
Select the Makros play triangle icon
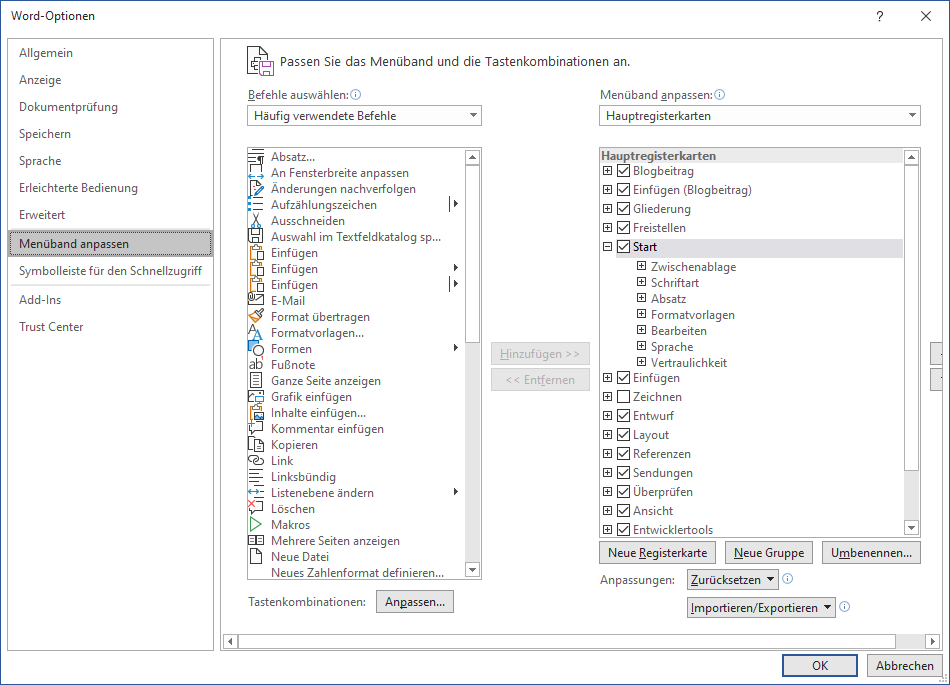(x=256, y=525)
